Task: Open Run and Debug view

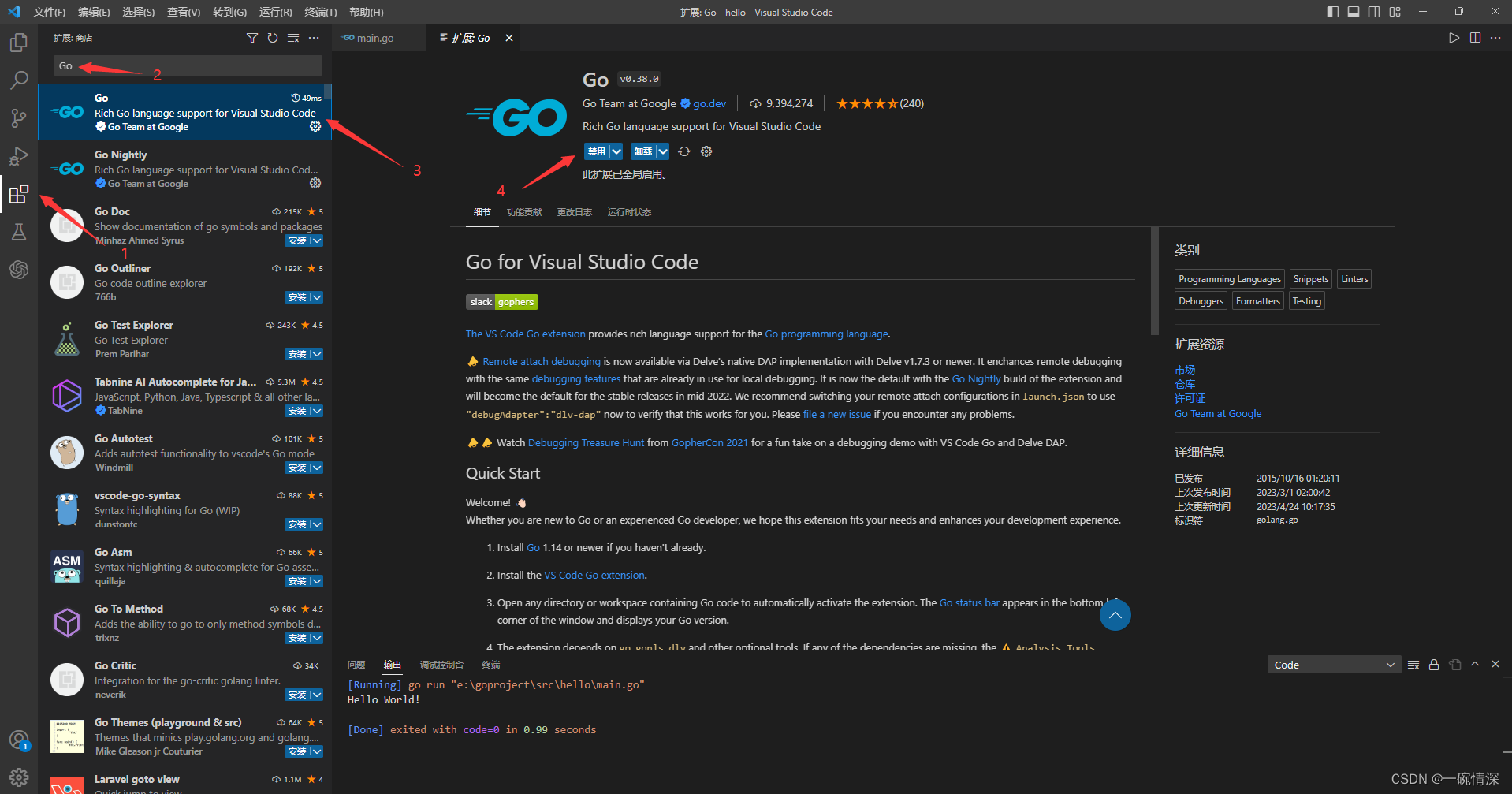Action: (19, 156)
